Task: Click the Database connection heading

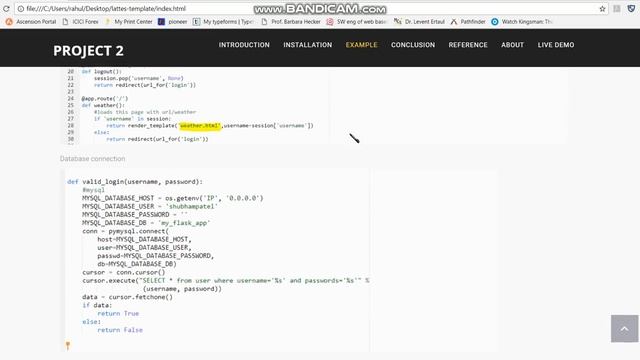Action: pyautogui.click(x=93, y=159)
